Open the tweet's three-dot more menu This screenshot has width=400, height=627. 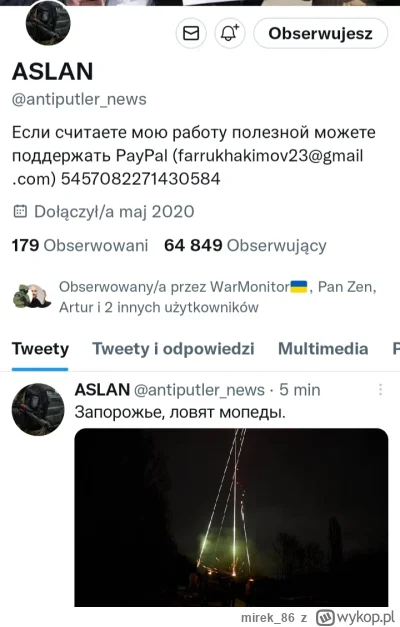click(x=380, y=389)
